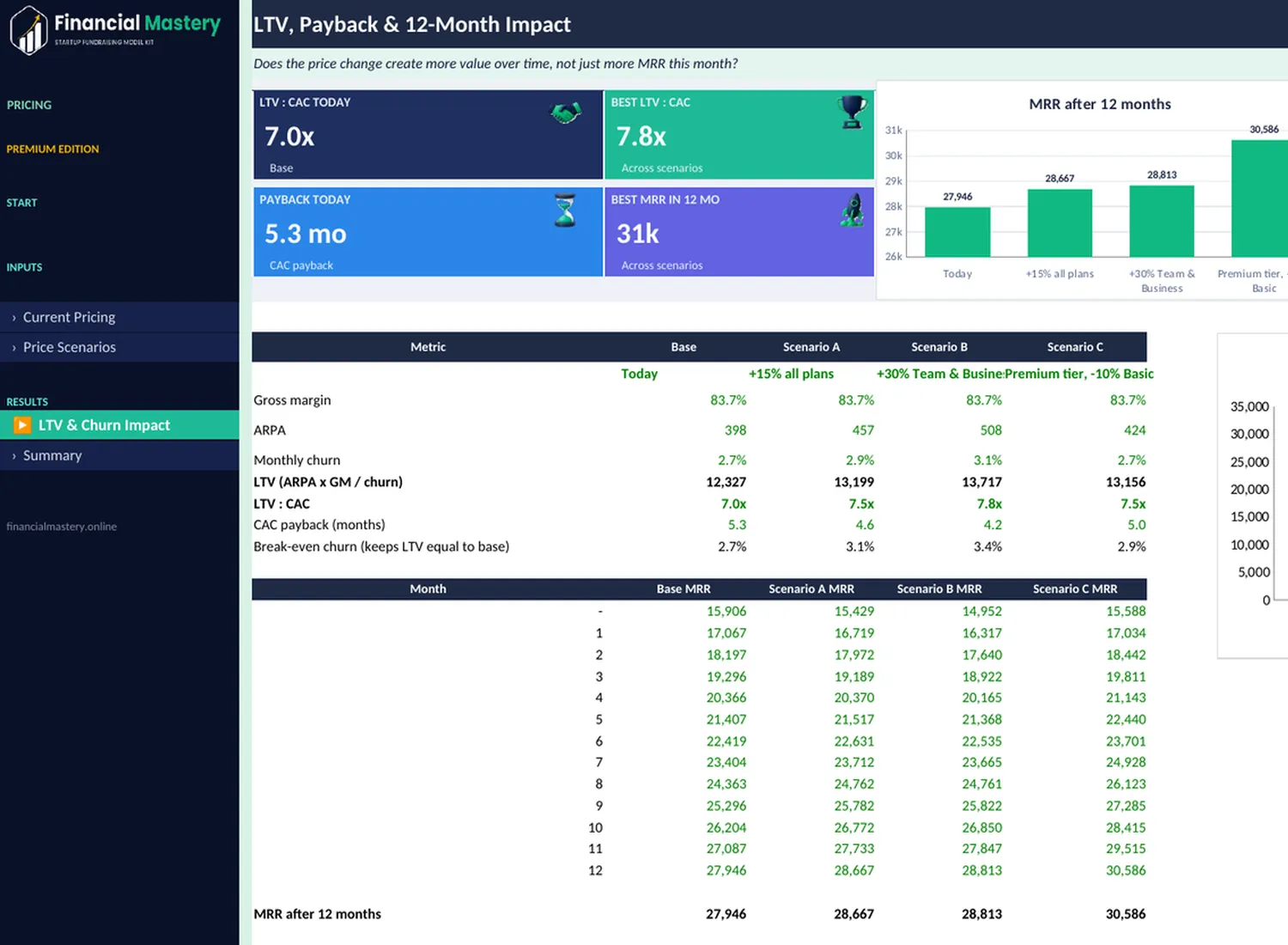Screen dimensions: 1288x945
Task: Click the Financial Mastery logo icon
Action: 28,30
